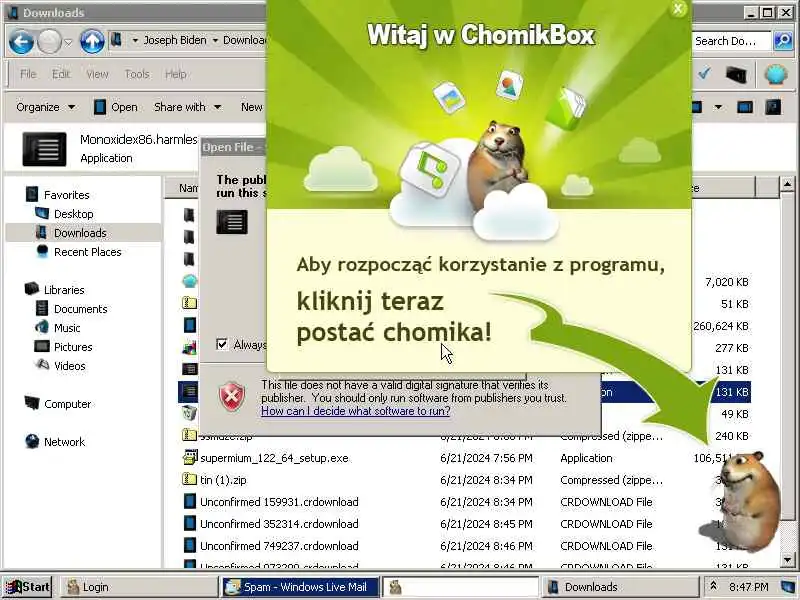Click supermium setup file icon
The width and height of the screenshot is (800, 600).
coord(190,457)
